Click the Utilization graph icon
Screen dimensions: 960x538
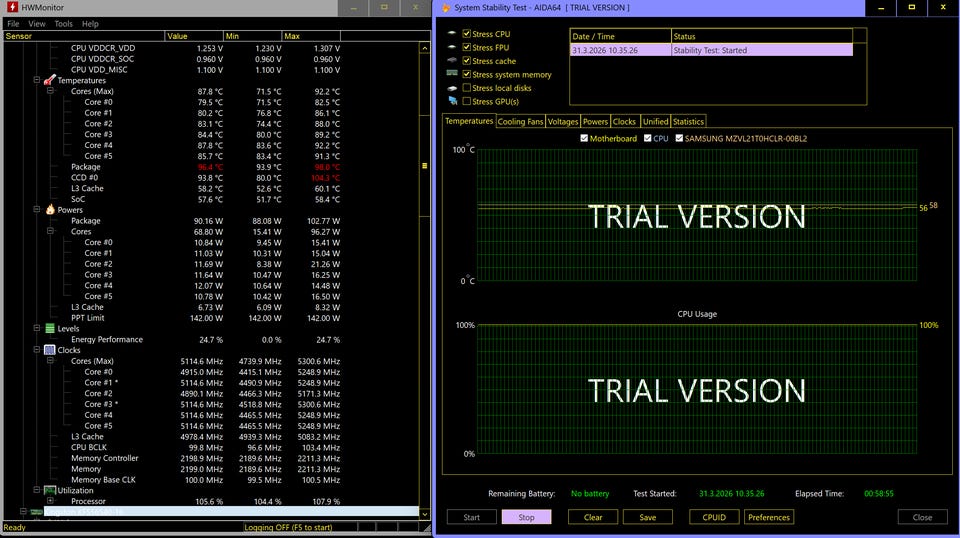[49, 490]
